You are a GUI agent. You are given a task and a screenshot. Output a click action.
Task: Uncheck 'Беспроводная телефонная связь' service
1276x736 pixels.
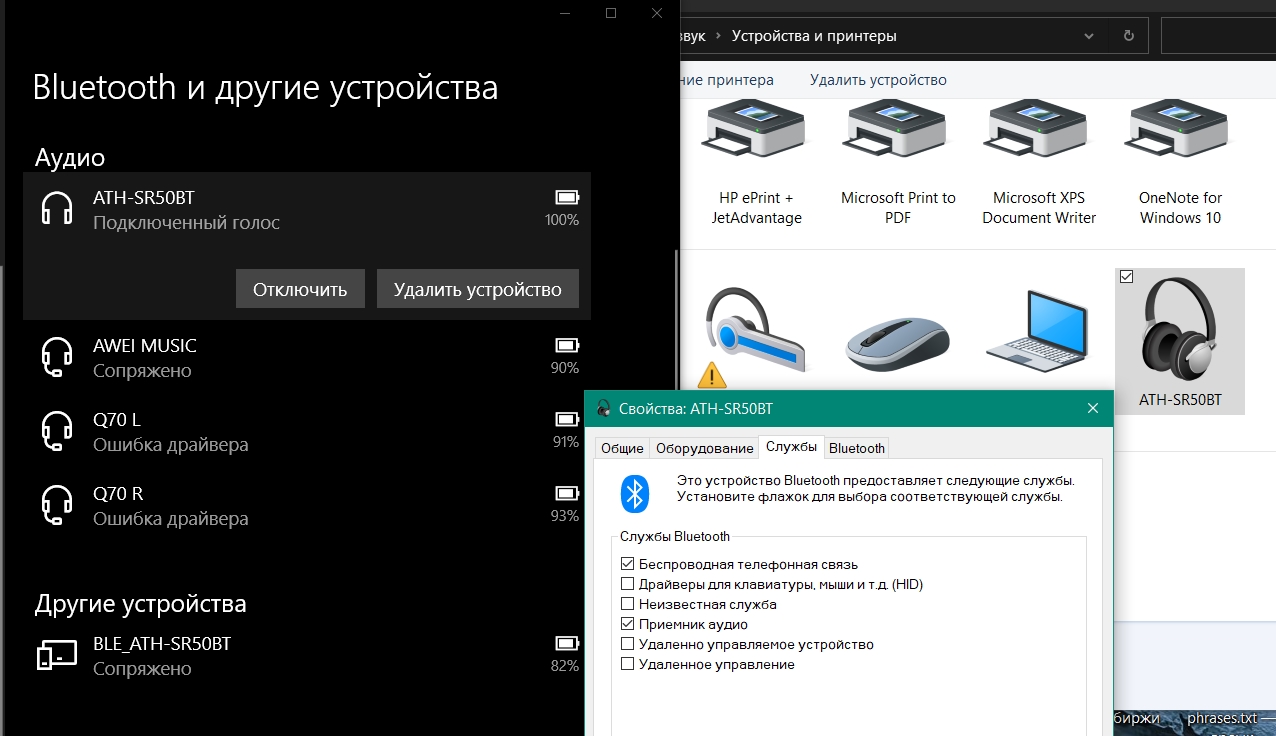coord(628,564)
